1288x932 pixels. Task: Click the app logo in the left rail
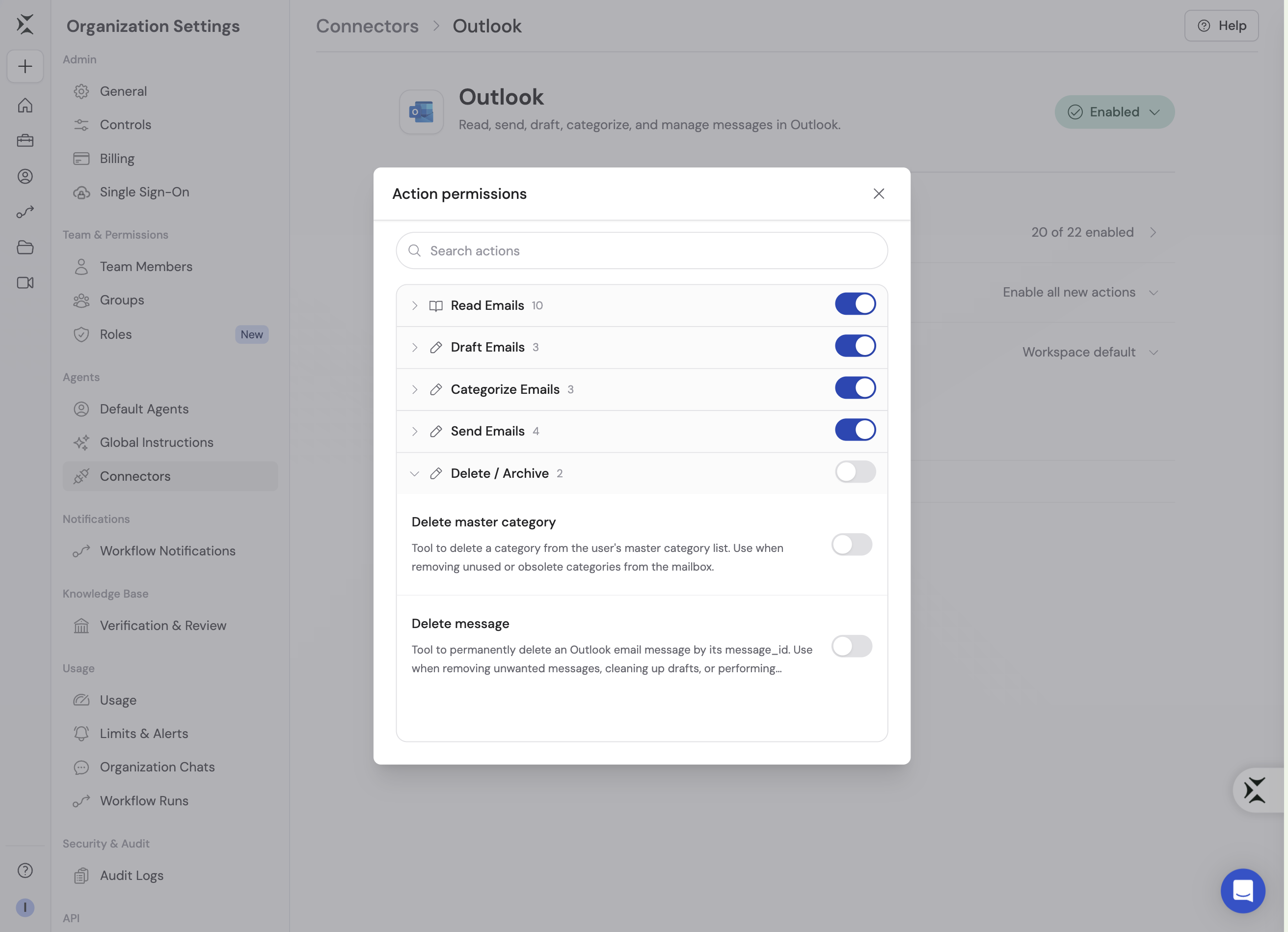click(25, 25)
